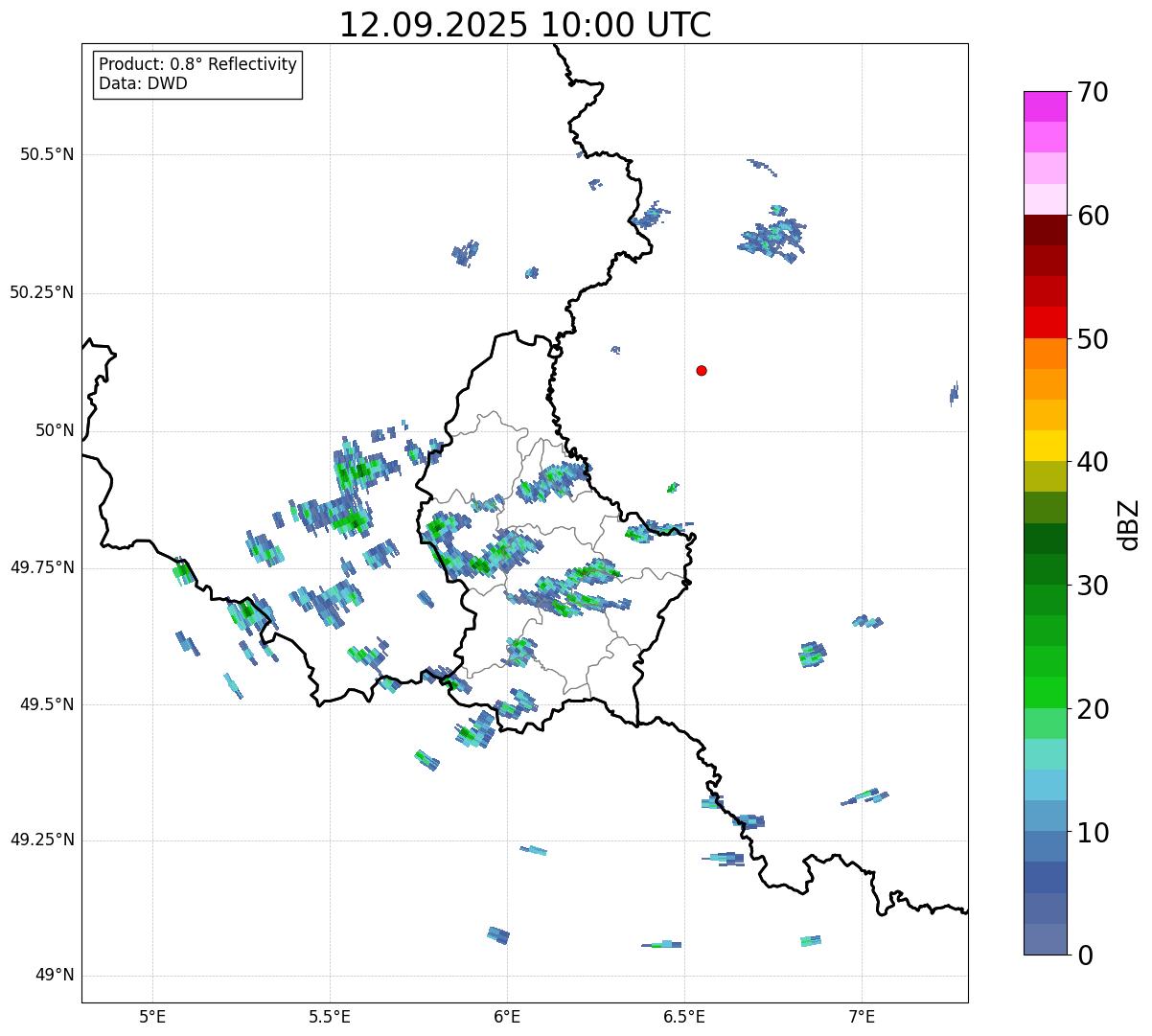Click the turquoise colorbar segment below 20
Viewport: 1152px width, 1036px height.
pos(1045,754)
